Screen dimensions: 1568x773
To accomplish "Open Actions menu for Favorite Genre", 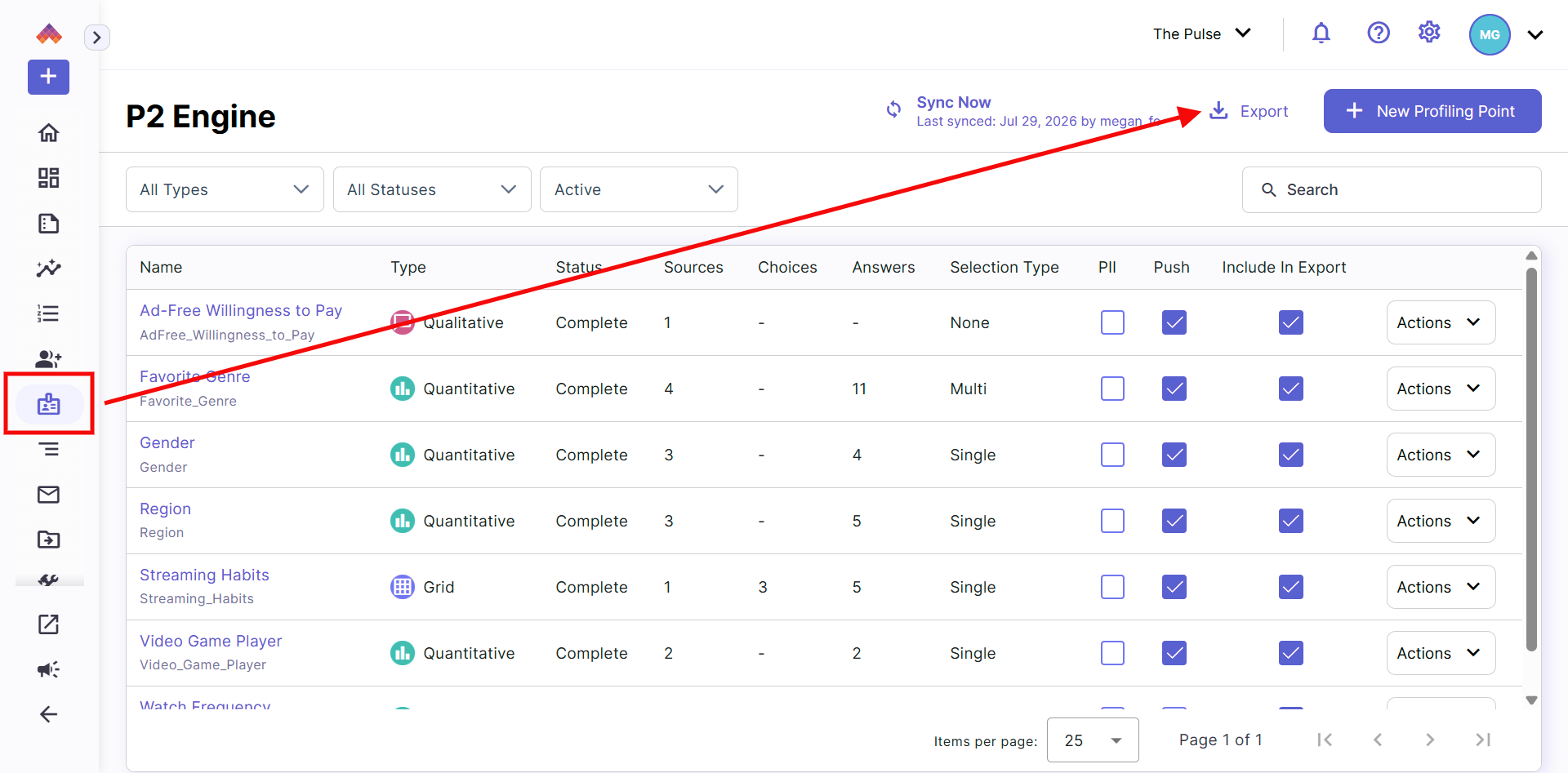I will tap(1441, 389).
